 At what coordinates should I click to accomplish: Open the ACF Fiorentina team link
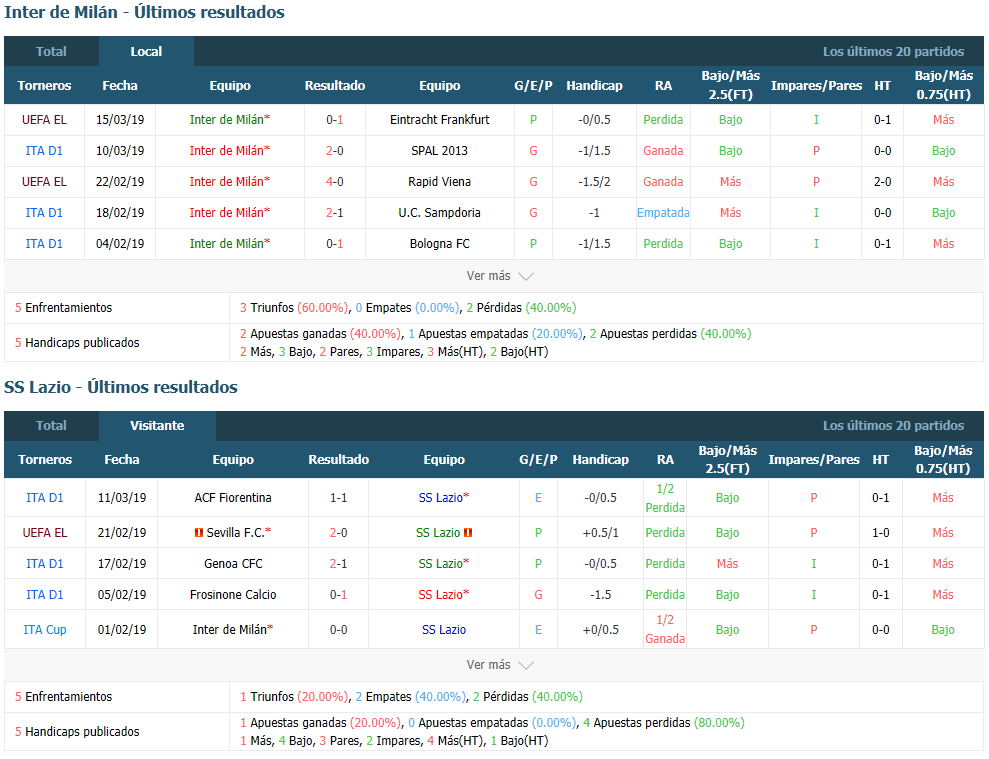point(233,498)
